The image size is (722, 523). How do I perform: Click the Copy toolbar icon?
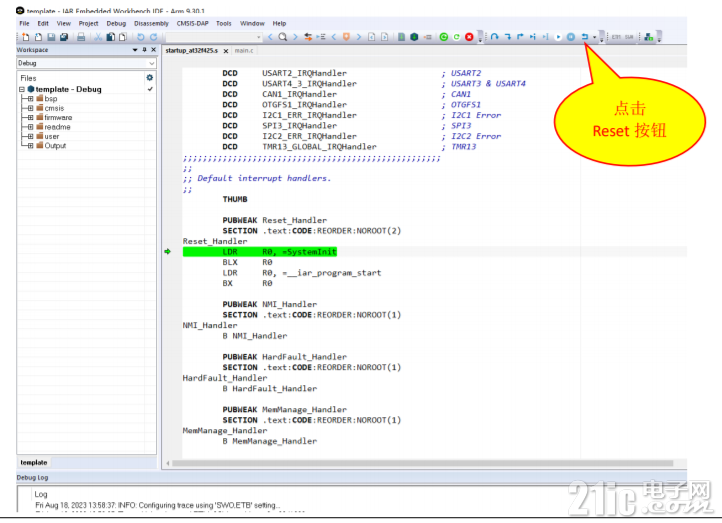[111, 37]
